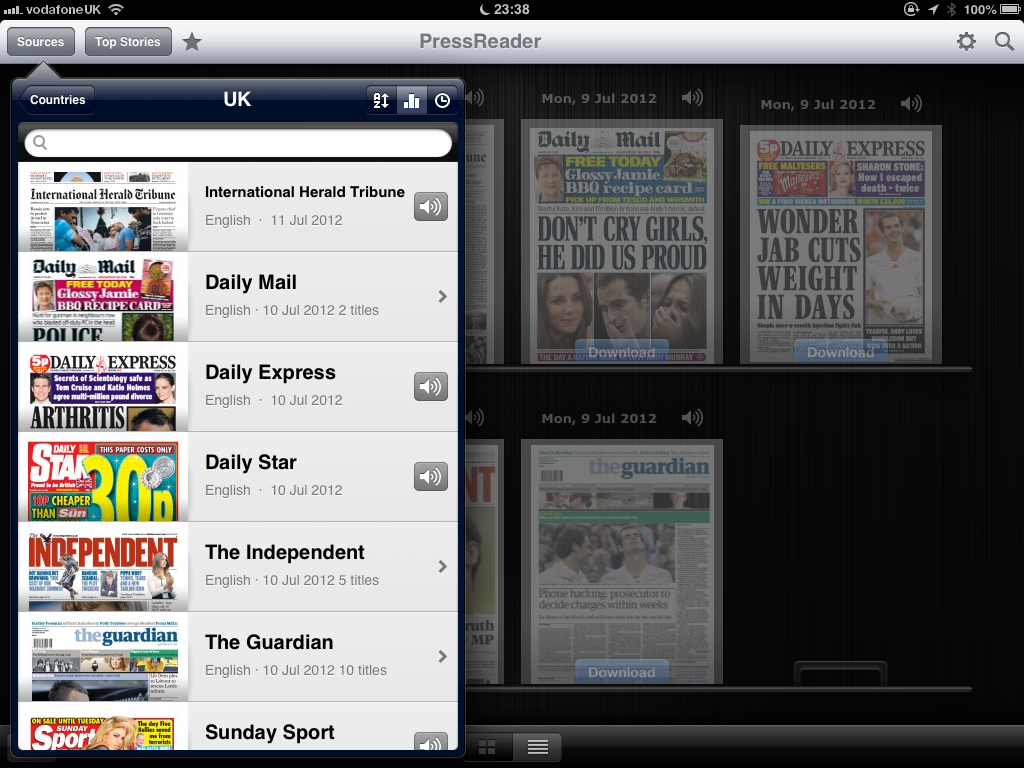Play audio for International Herald Tribune

[x=431, y=207]
